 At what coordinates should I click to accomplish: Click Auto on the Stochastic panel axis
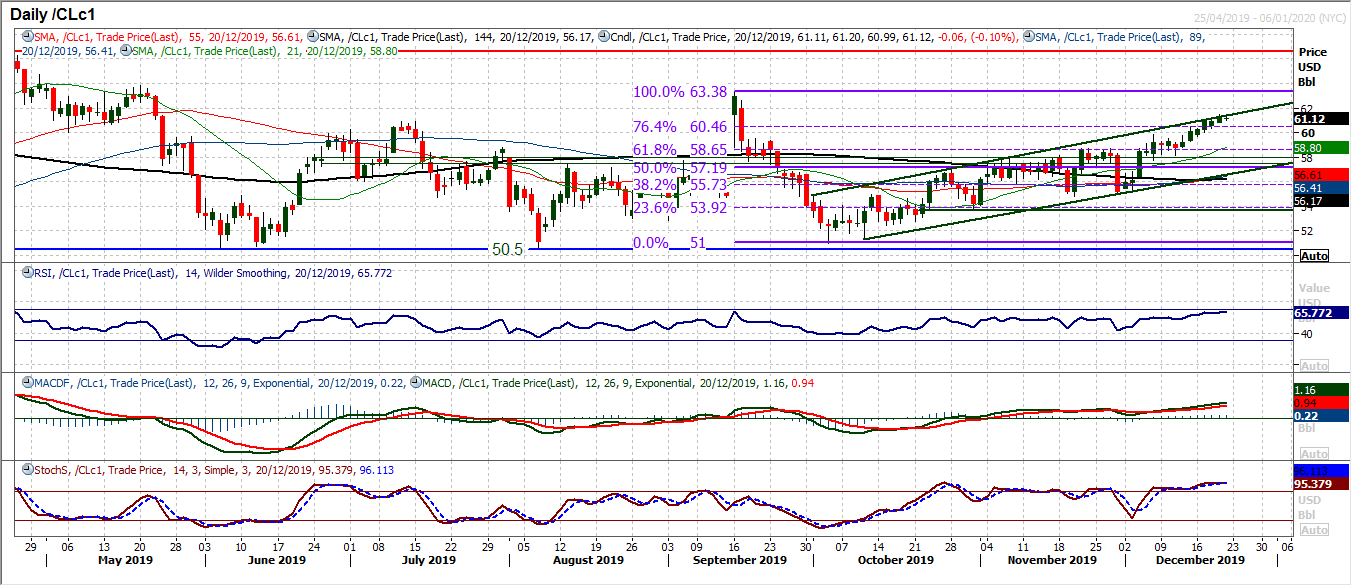[1316, 528]
